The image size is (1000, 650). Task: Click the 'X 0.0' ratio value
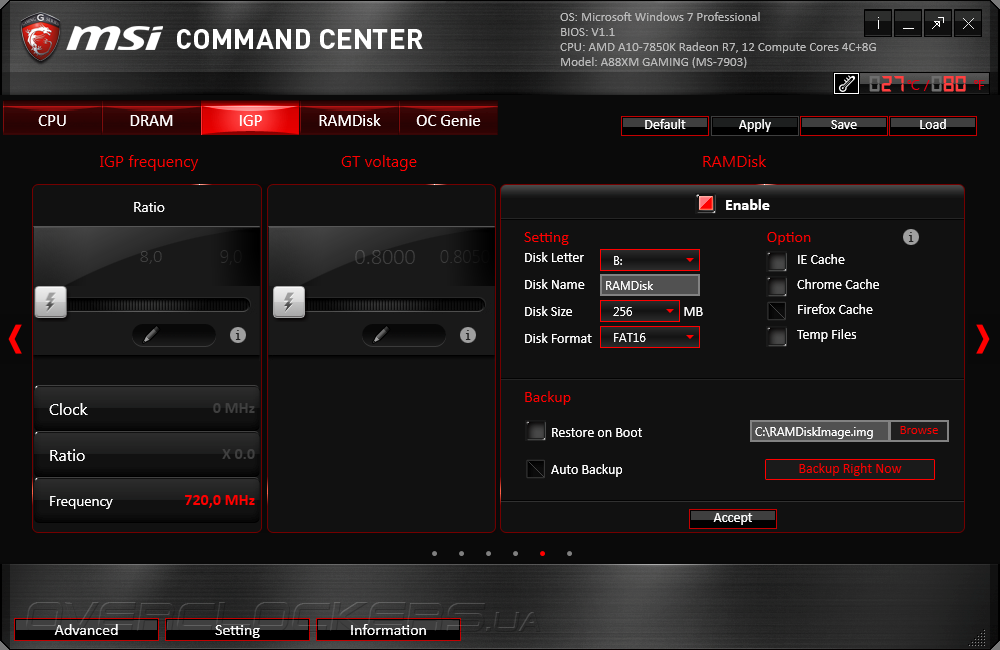pos(238,454)
